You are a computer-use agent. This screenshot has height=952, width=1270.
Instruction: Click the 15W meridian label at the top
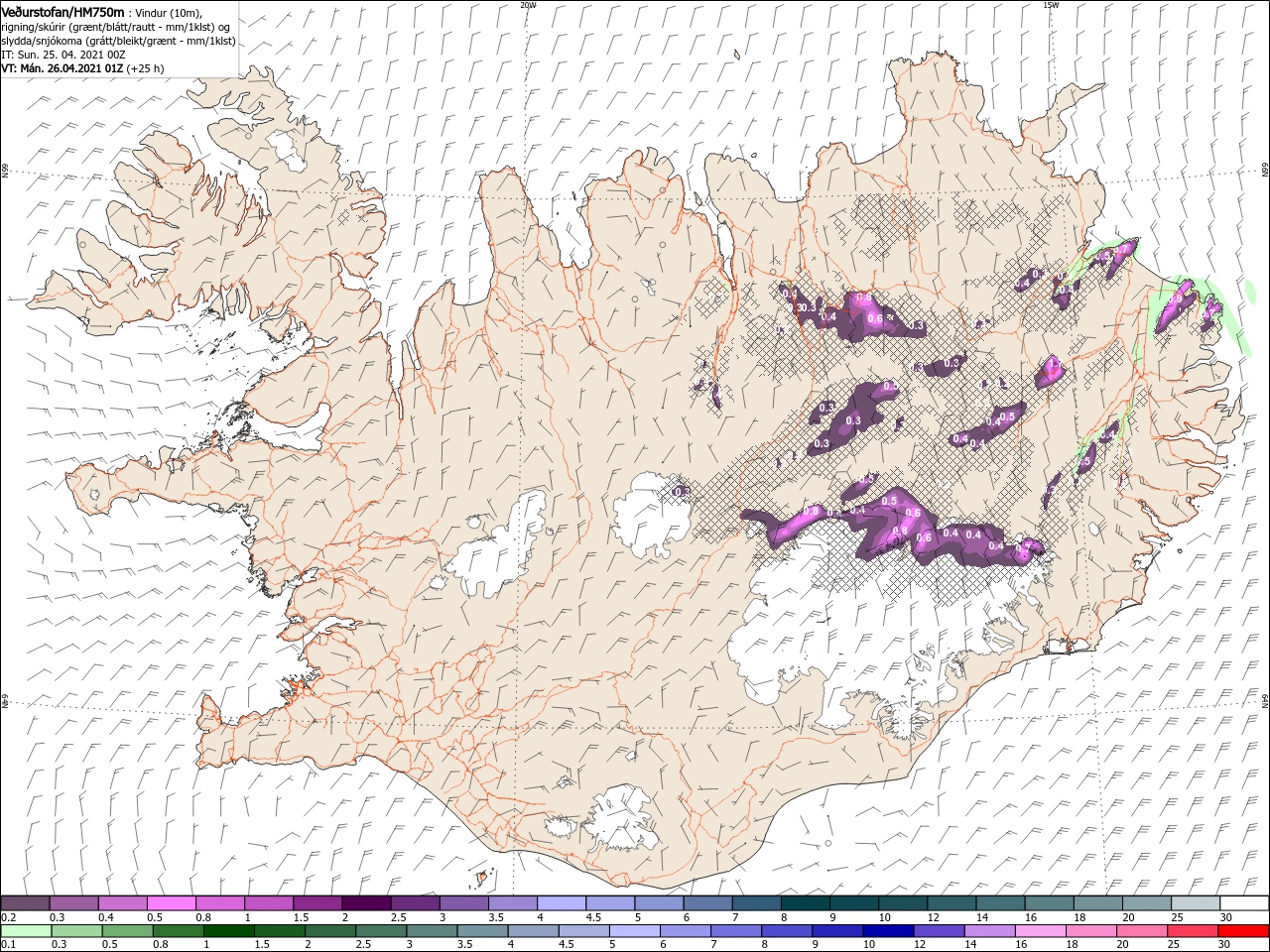tap(1051, 5)
